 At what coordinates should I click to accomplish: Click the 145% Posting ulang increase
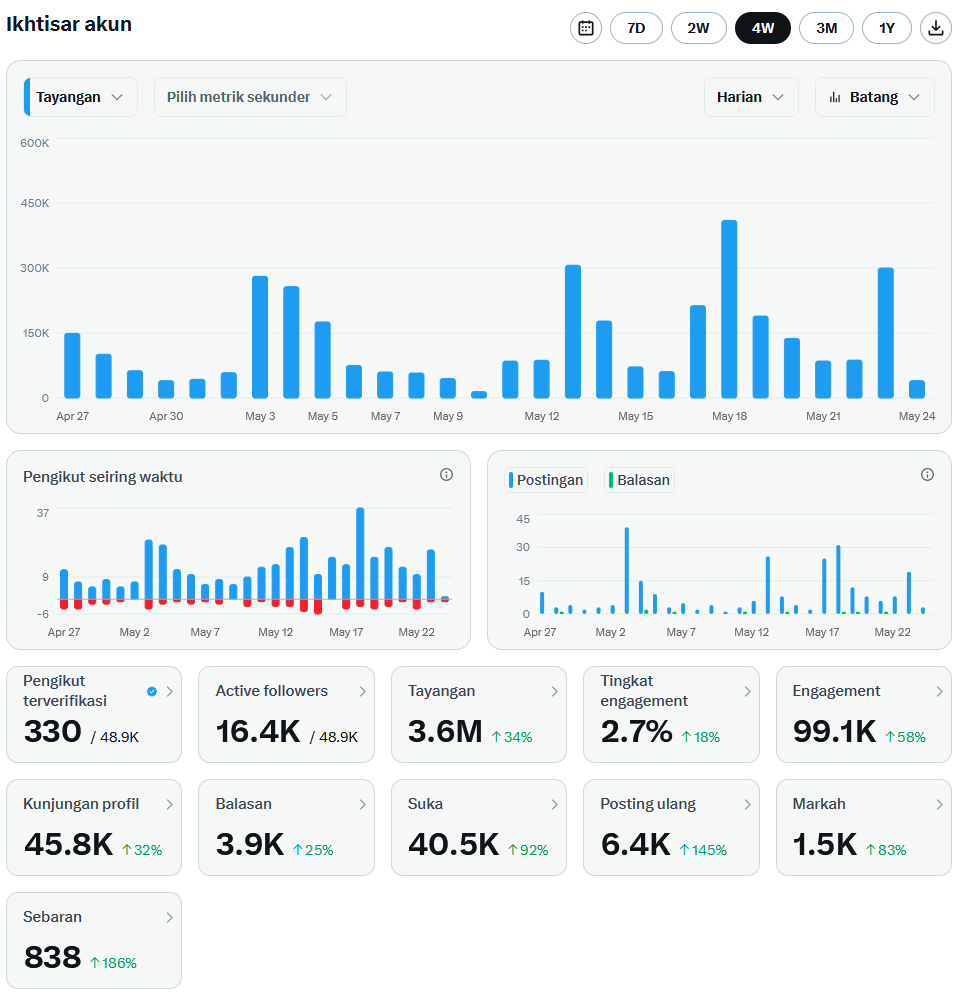click(703, 851)
